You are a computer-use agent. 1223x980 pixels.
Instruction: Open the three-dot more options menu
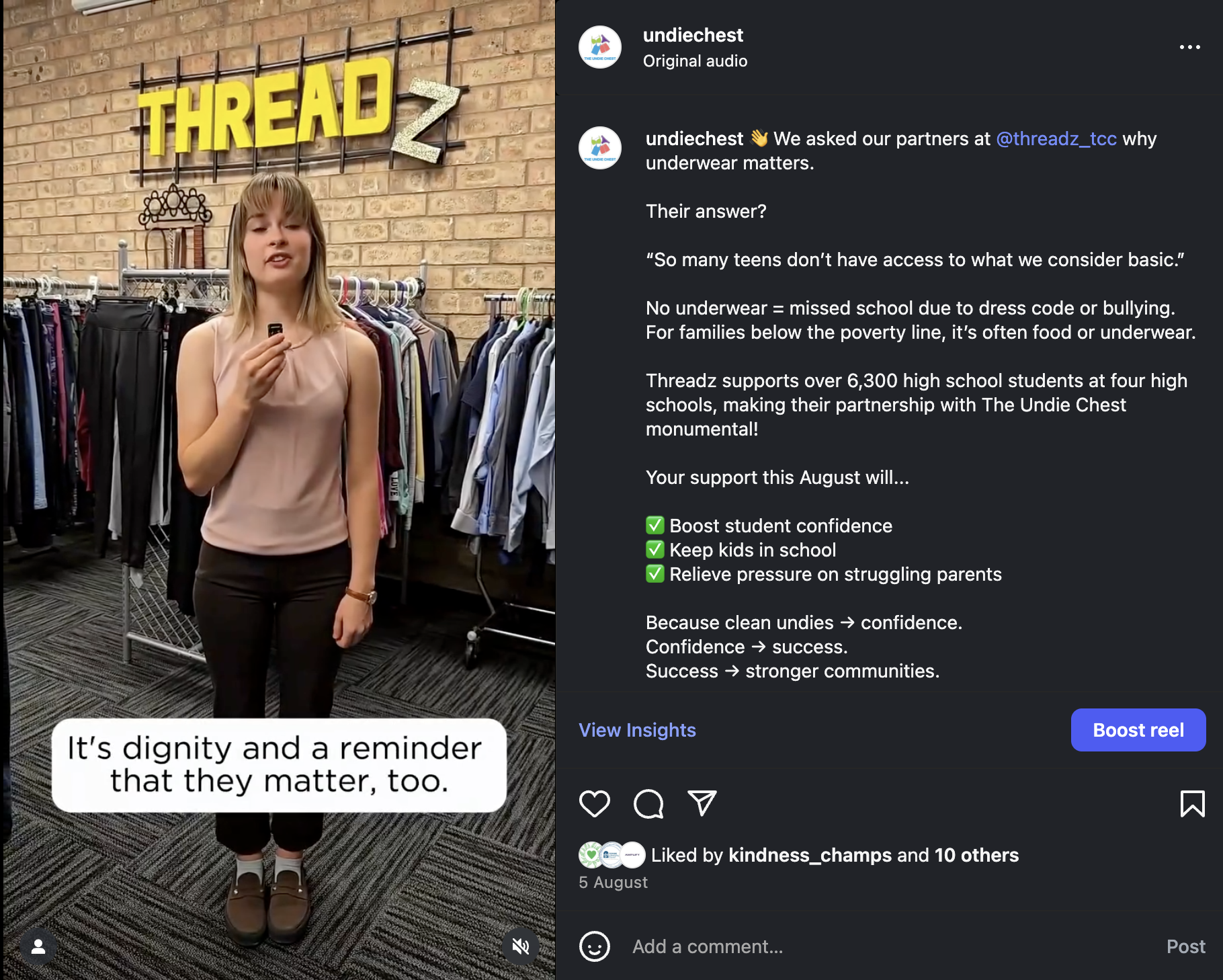click(1190, 47)
